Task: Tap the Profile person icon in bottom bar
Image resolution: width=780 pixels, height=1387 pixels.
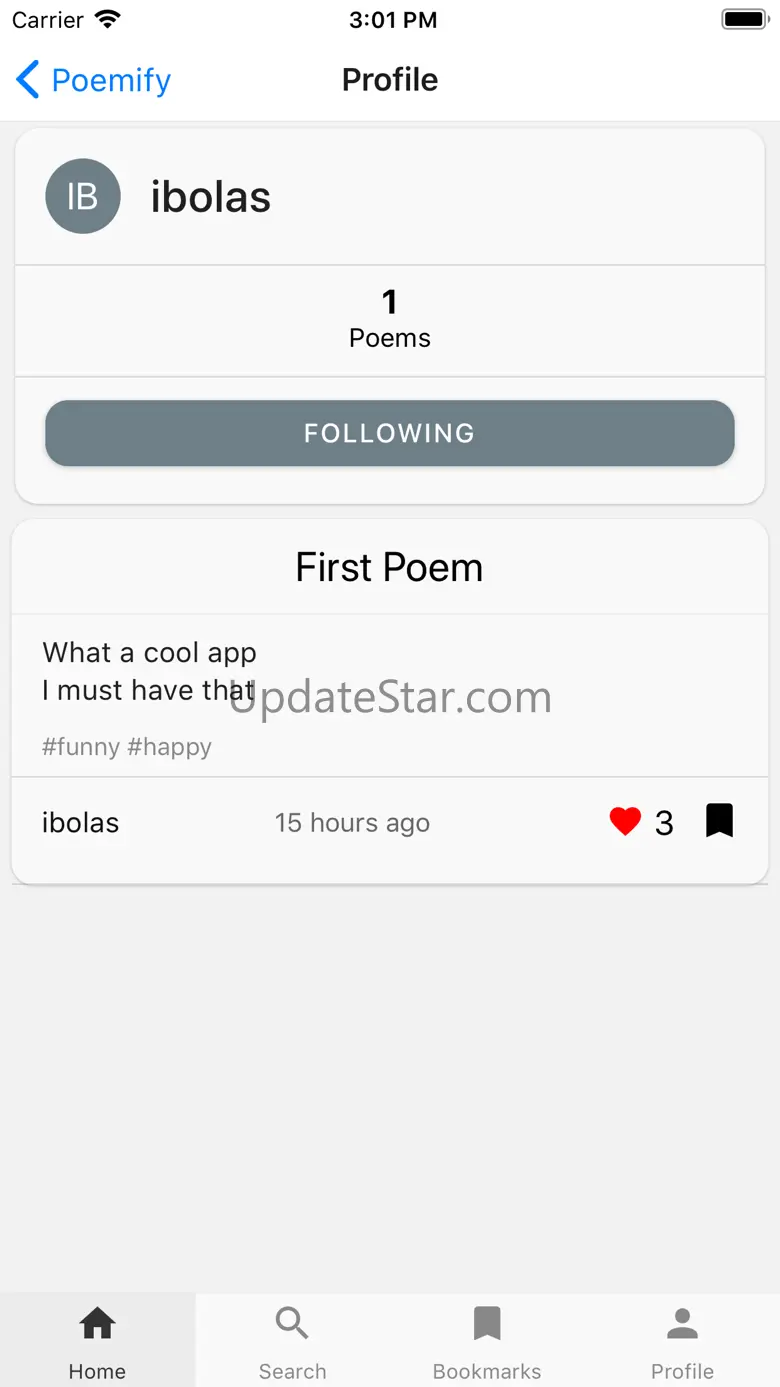Action: pos(682,1324)
